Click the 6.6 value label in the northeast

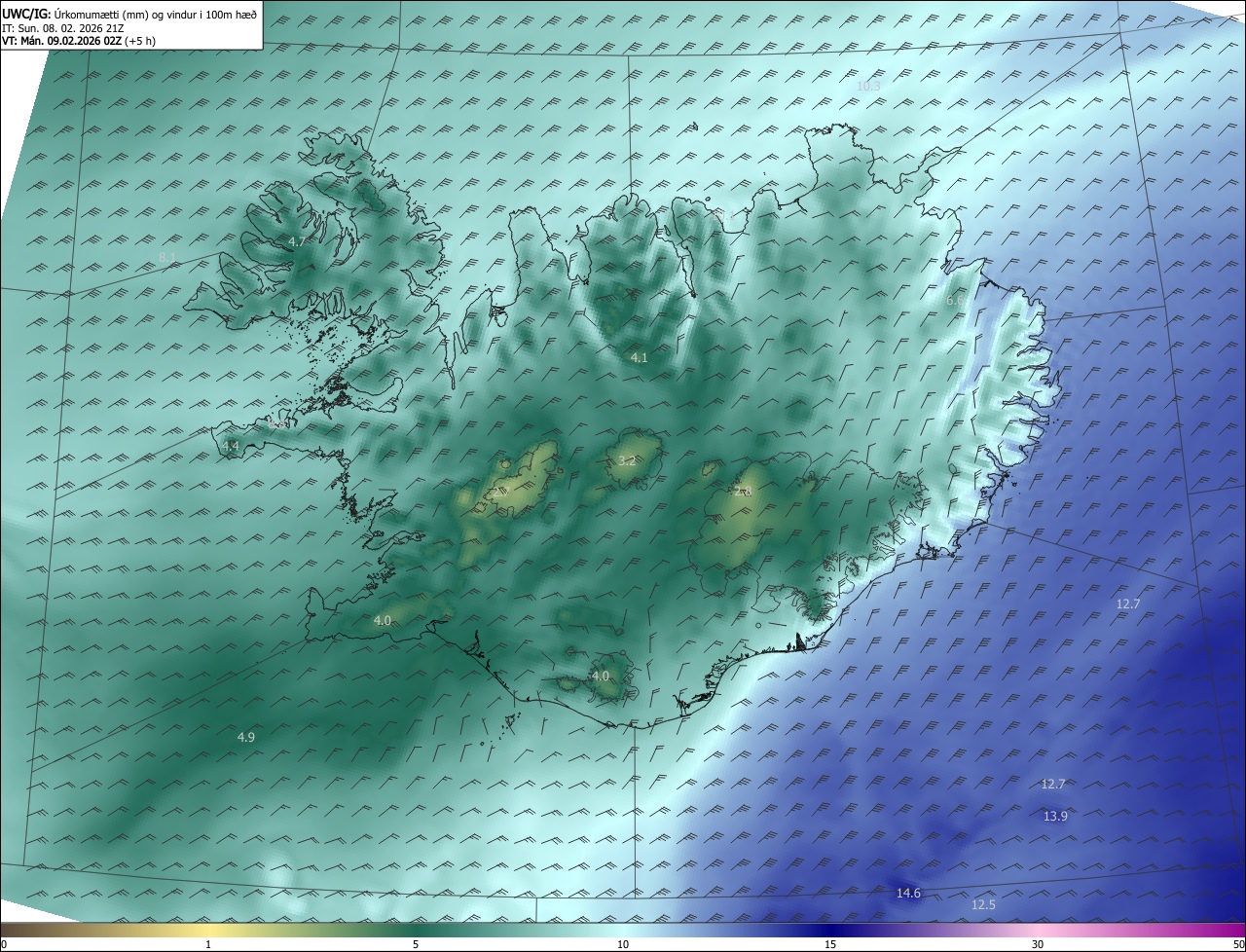955,301
